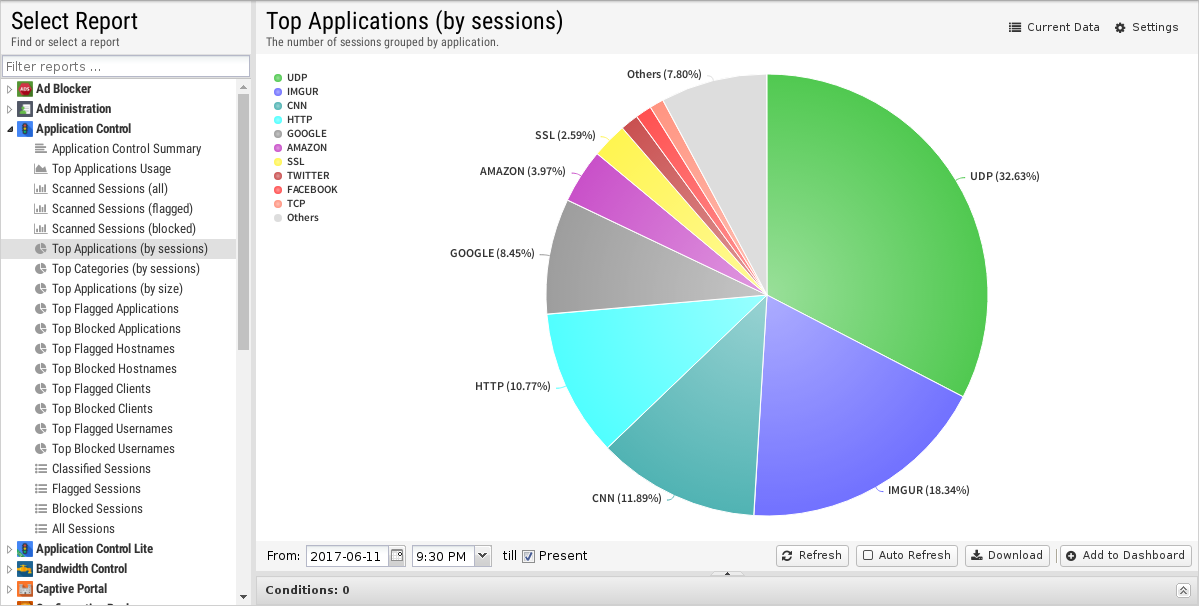Click the Download button
This screenshot has height=606, width=1199.
tap(1007, 556)
